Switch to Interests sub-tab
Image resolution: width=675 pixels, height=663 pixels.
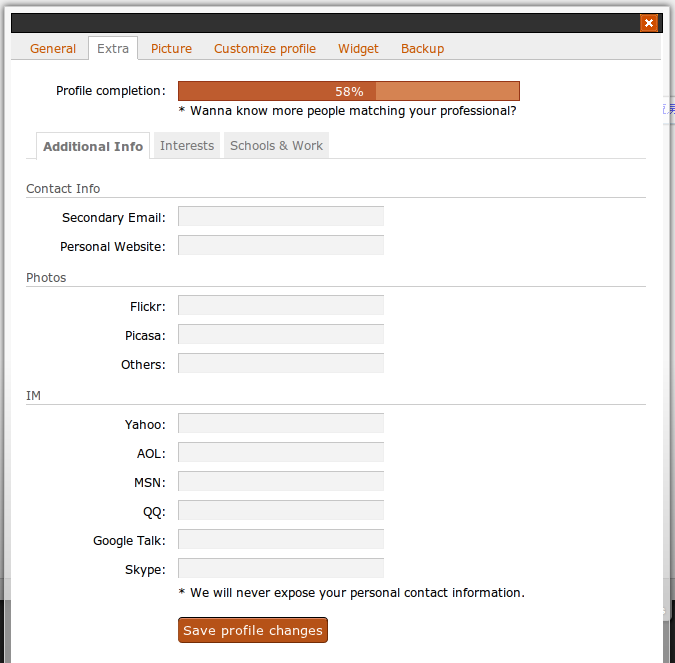pos(187,146)
